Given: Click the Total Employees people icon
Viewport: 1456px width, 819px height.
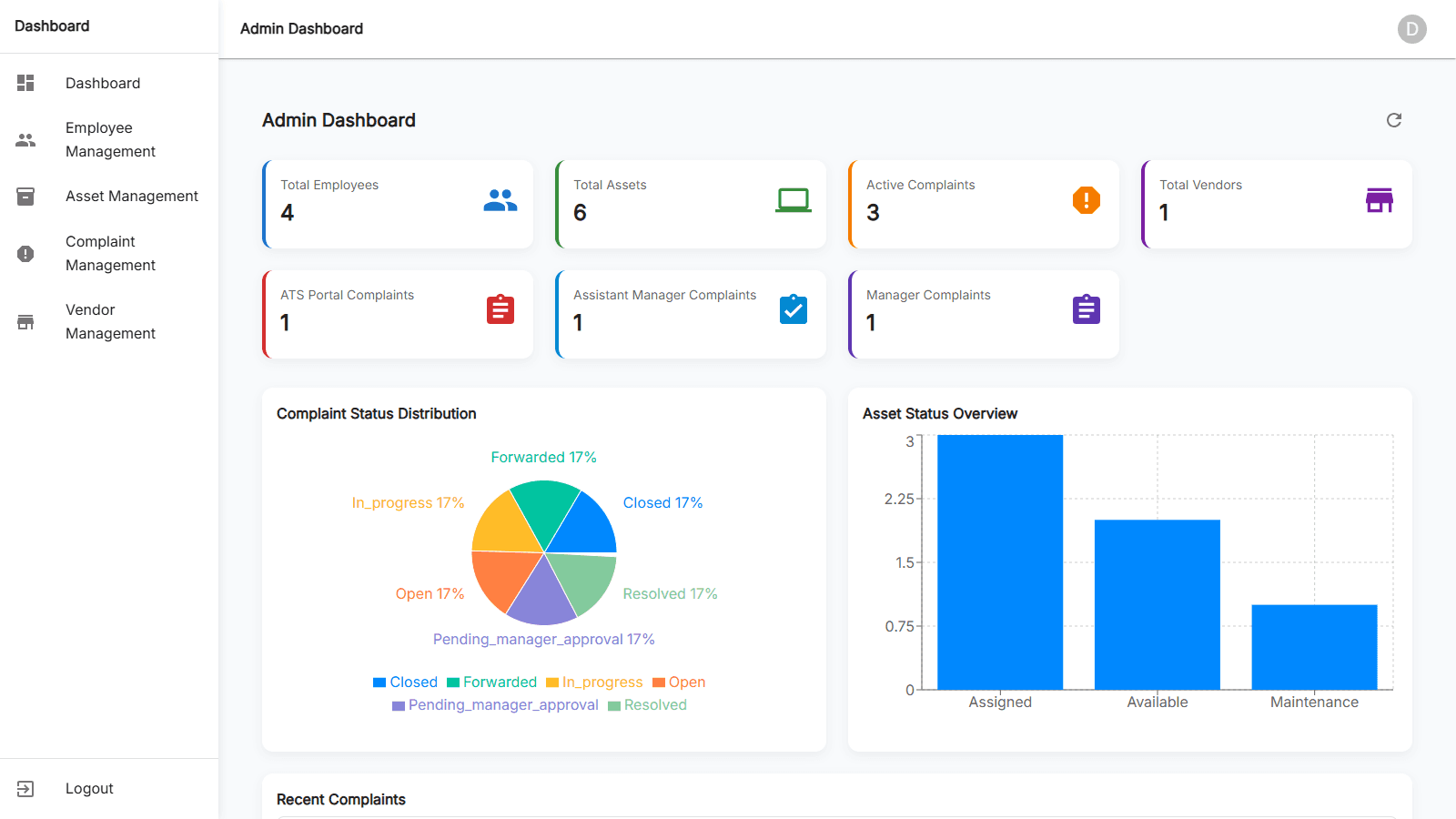Looking at the screenshot, I should (x=500, y=200).
